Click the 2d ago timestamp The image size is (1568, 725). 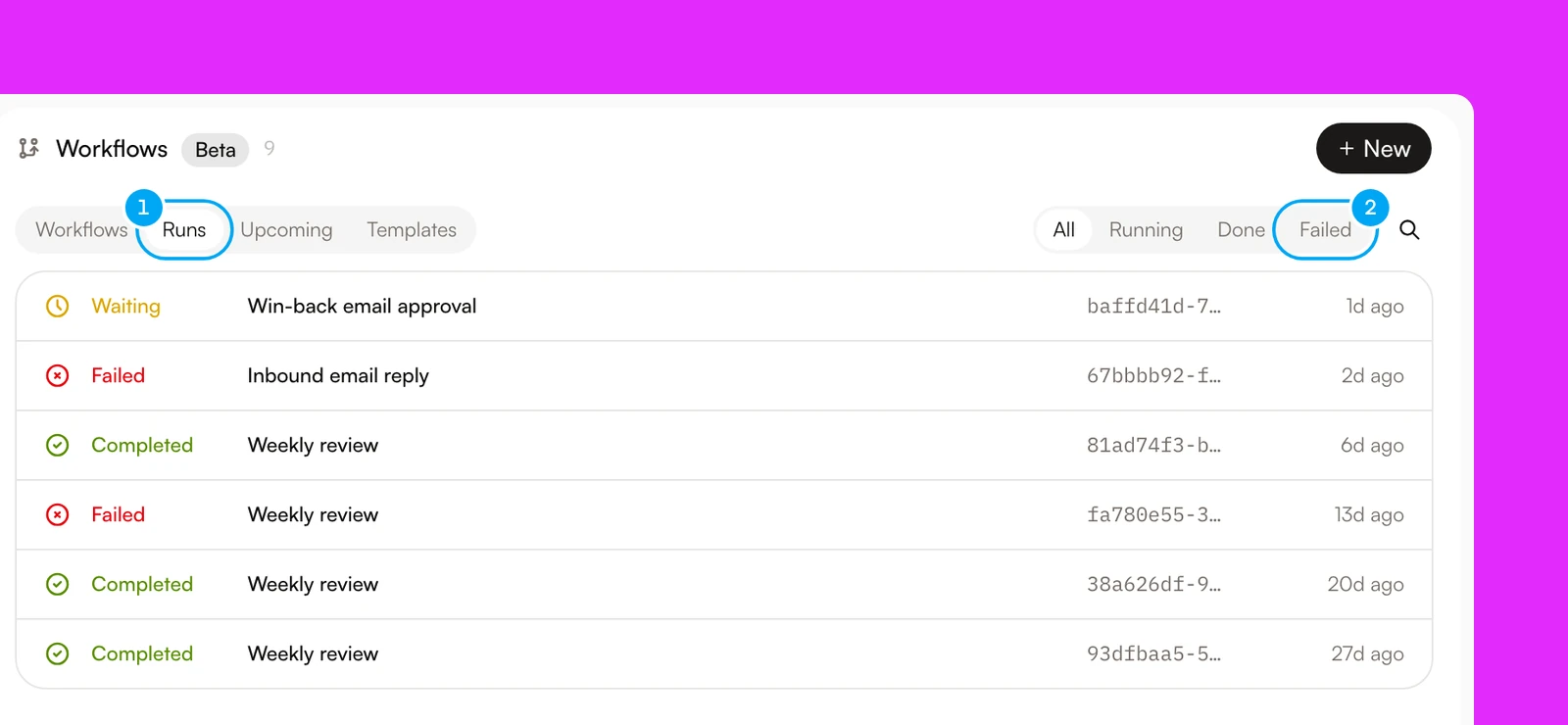[x=1372, y=375]
